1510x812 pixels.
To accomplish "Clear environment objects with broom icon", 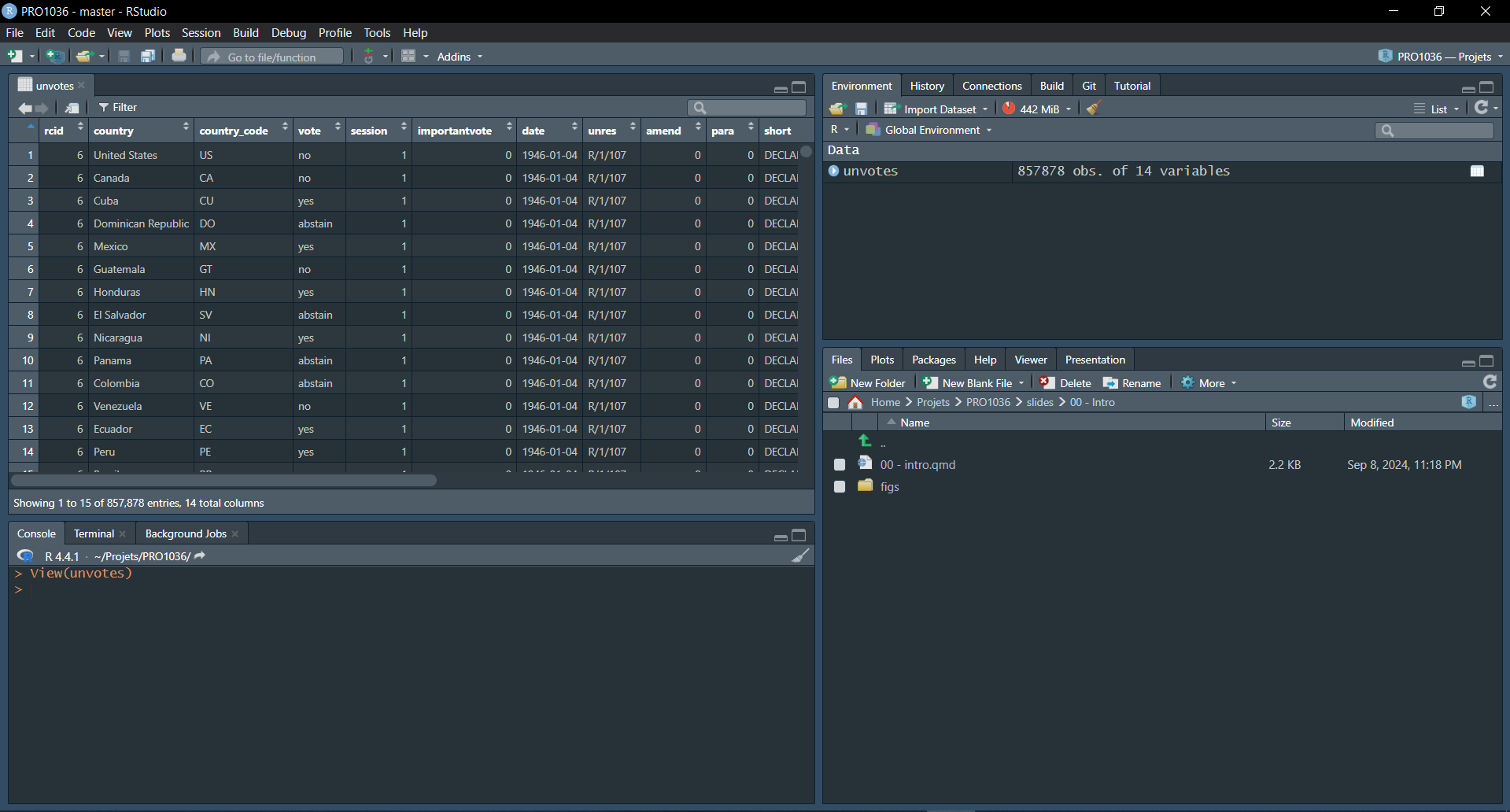I will (1093, 109).
